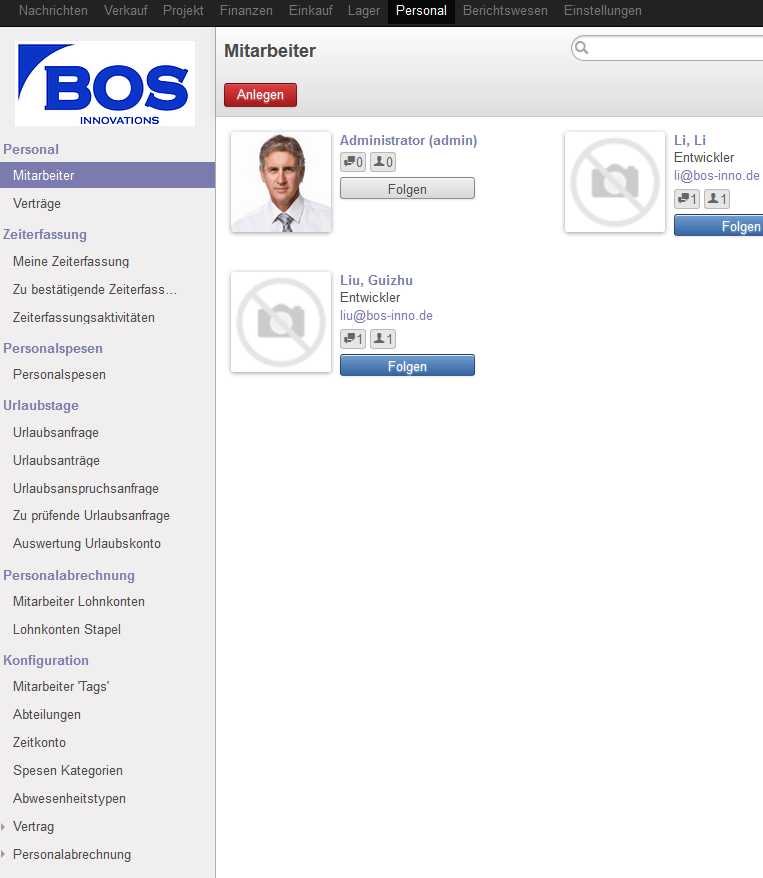Image resolution: width=763 pixels, height=878 pixels.
Task: Open Administrator's message count badge
Action: tap(353, 162)
